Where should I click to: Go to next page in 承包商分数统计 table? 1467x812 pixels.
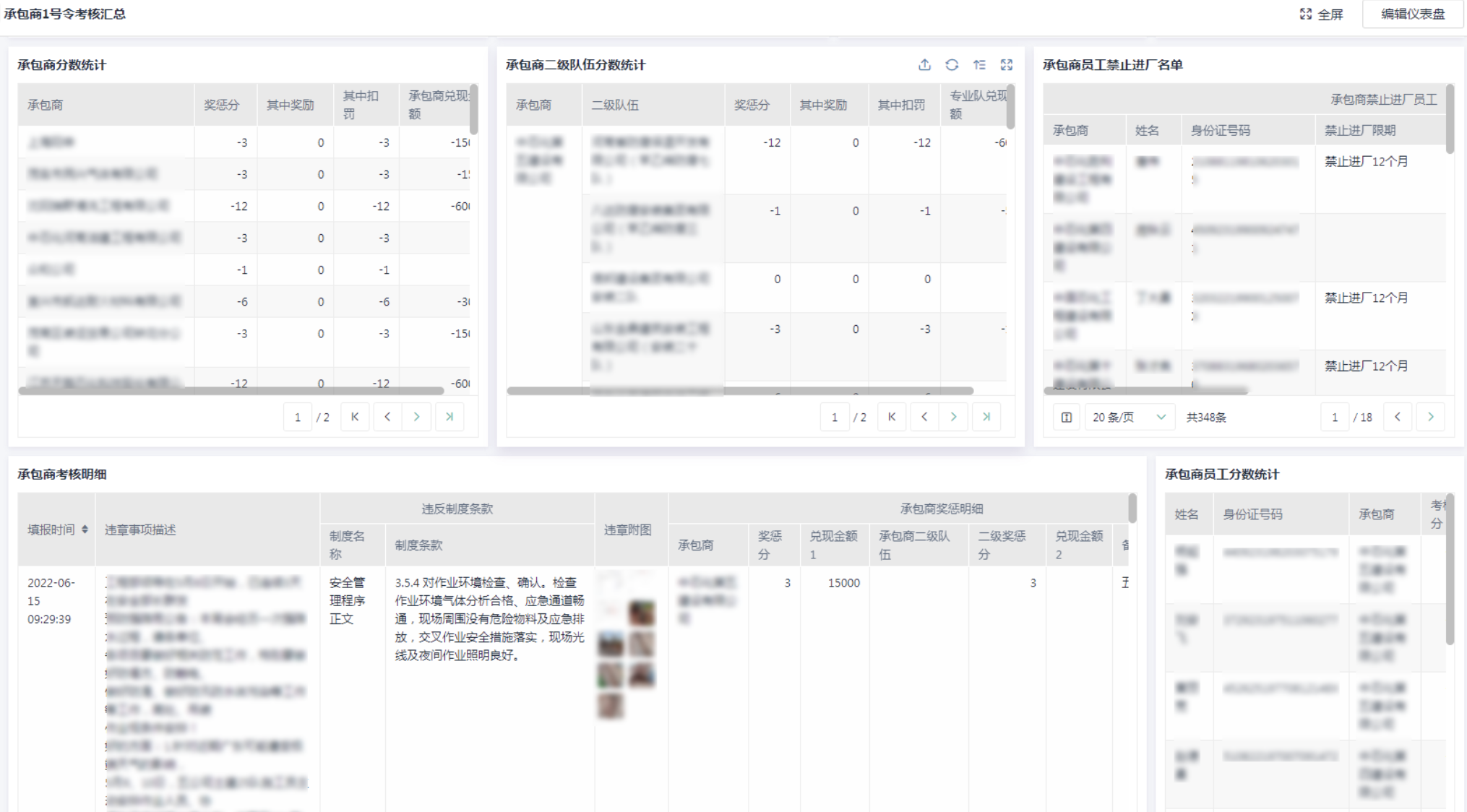point(416,417)
